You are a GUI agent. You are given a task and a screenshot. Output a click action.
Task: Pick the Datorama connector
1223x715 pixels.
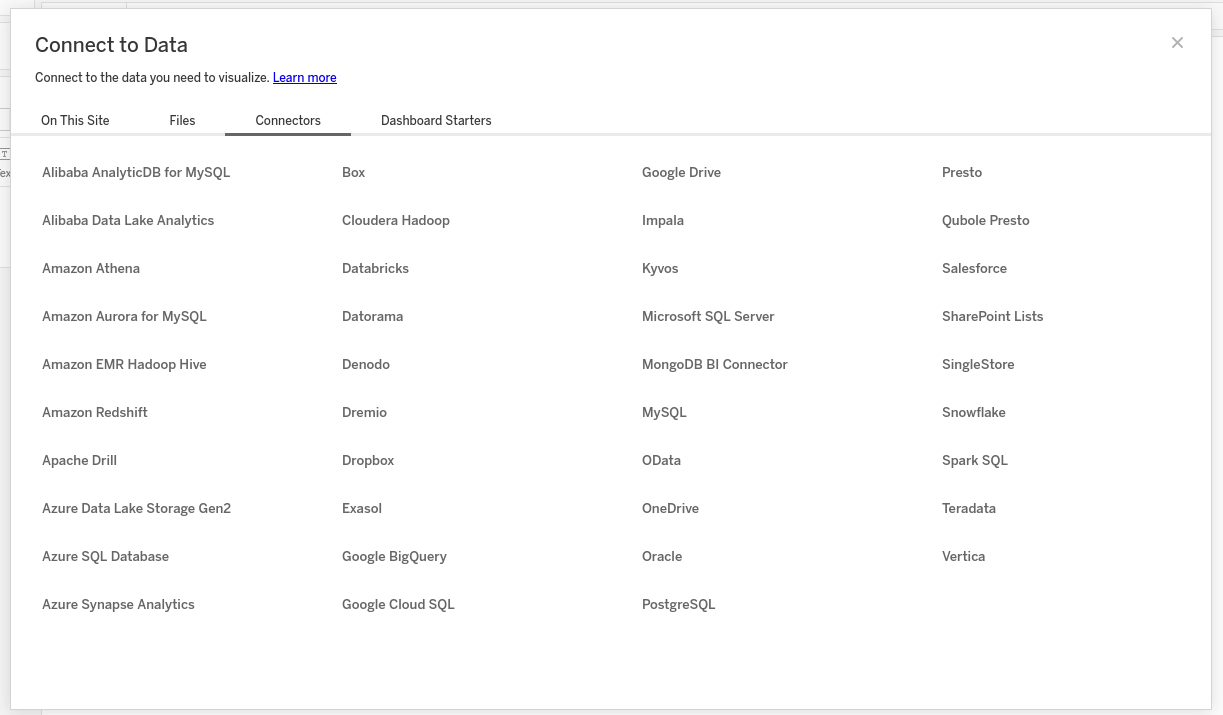tap(373, 316)
